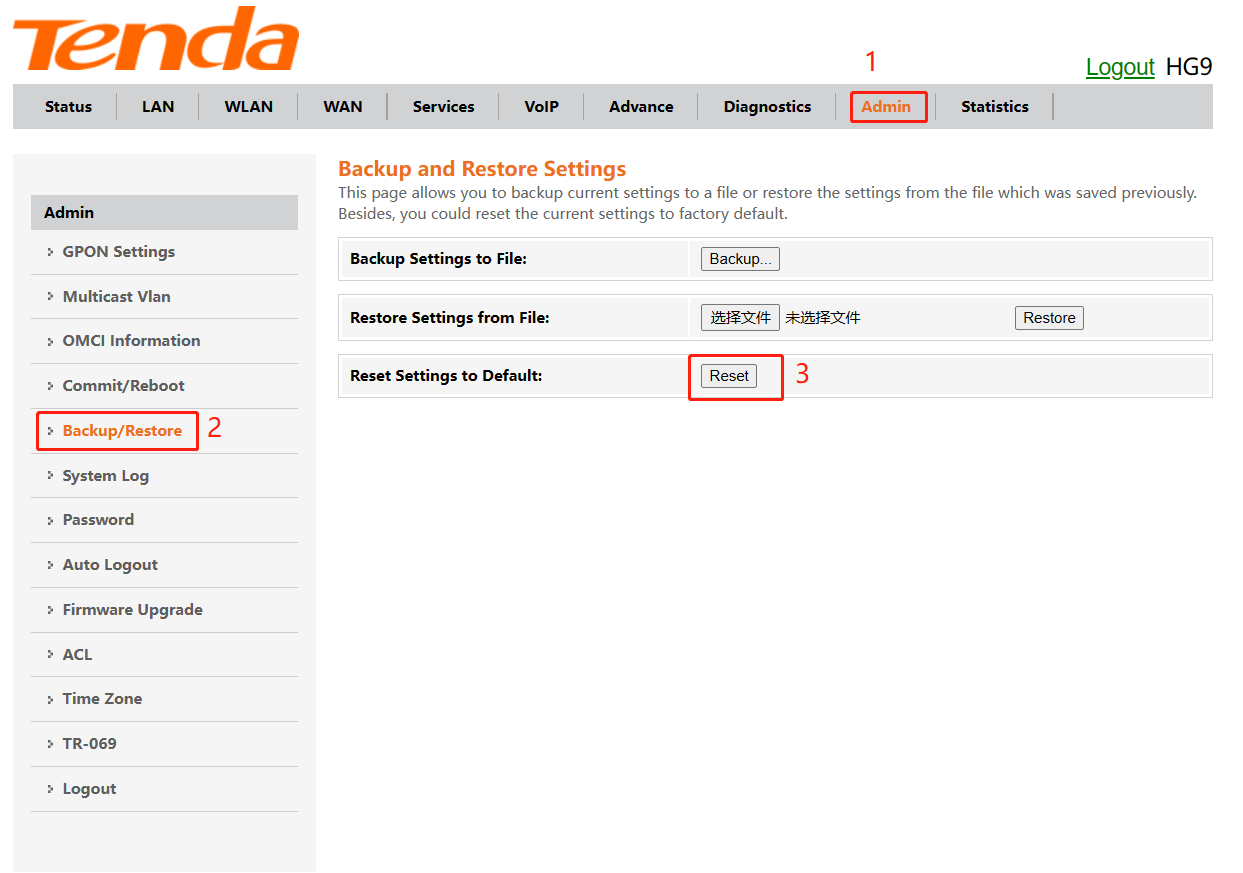Go to Firmware Upgrade page
The height and width of the screenshot is (873, 1243).
pyautogui.click(x=132, y=610)
